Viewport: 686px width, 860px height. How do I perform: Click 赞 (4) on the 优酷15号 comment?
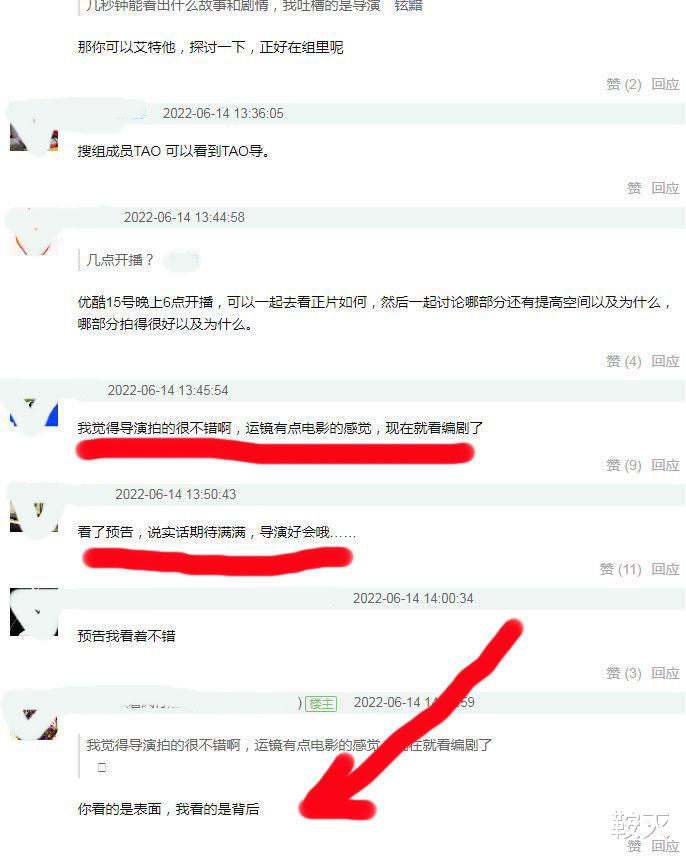click(x=623, y=361)
